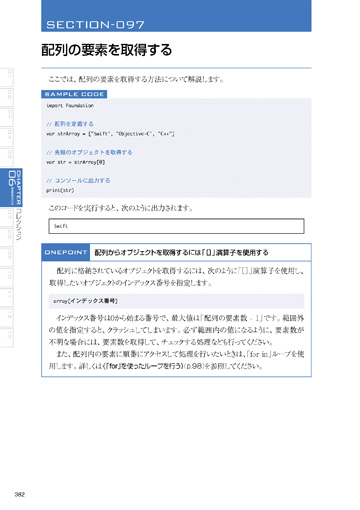Click the line 'import Foundation'
Screen dimensions: 360x510
pos(70,106)
